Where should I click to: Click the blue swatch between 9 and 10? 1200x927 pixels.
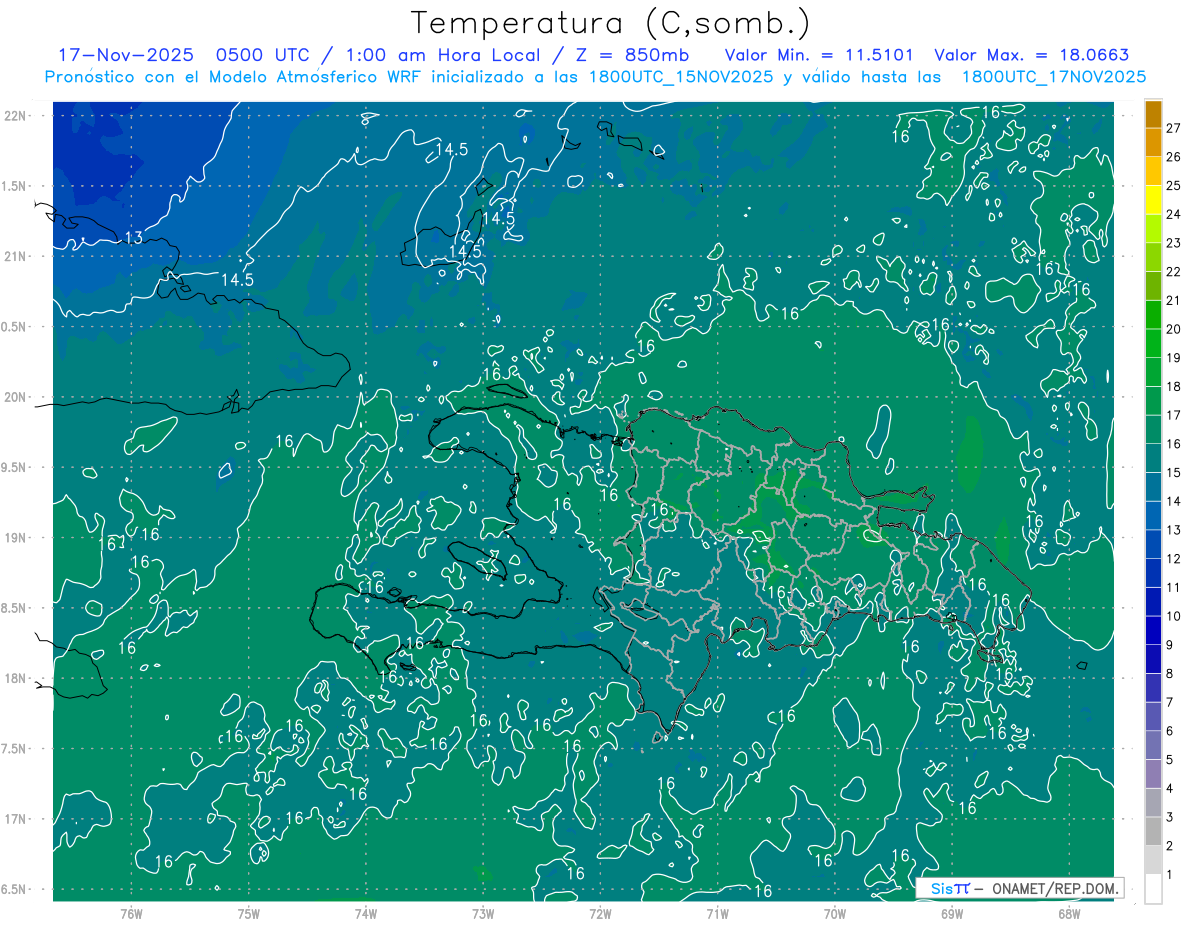pos(1153,631)
